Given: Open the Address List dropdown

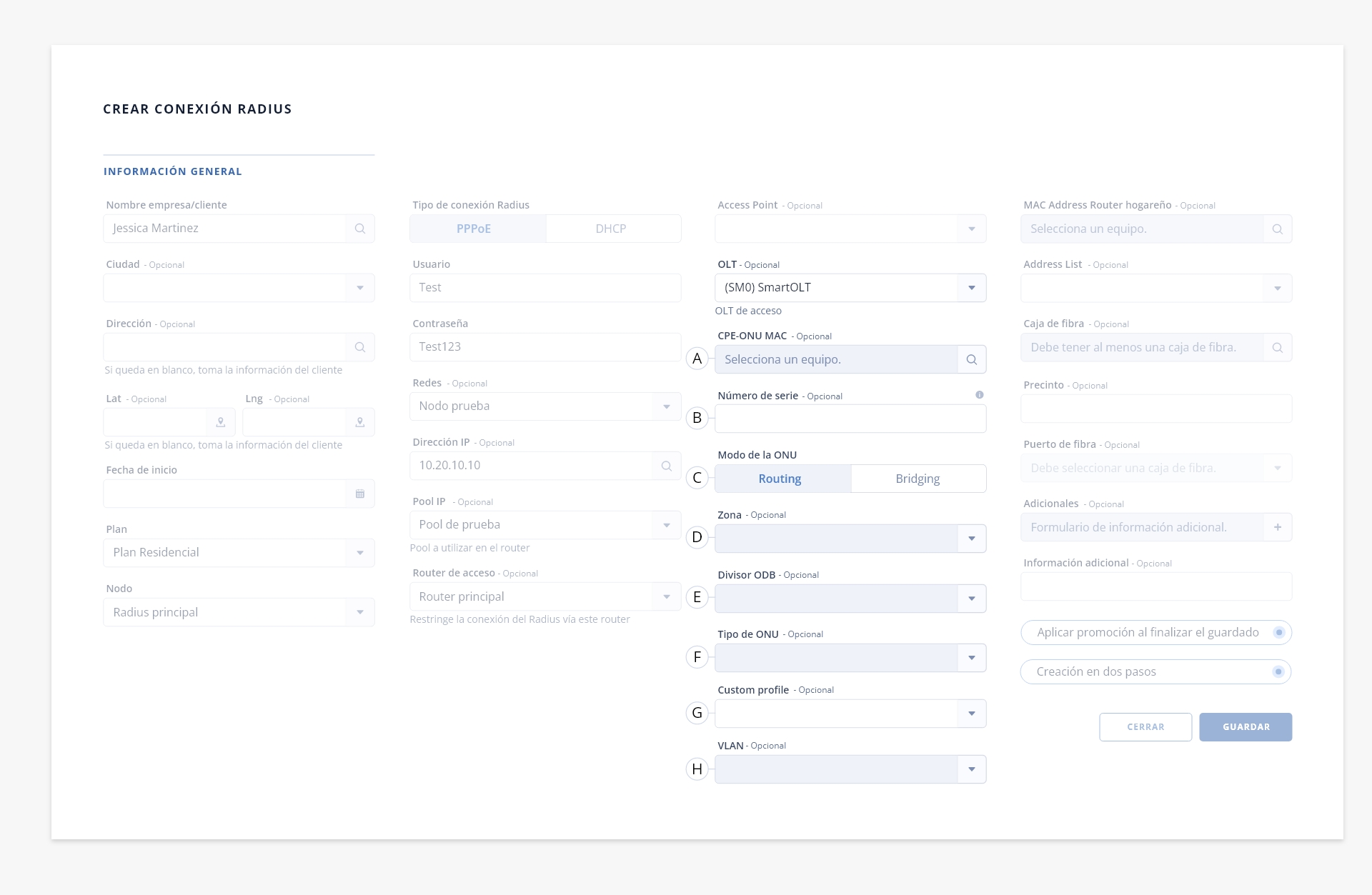Looking at the screenshot, I should click(x=1156, y=289).
